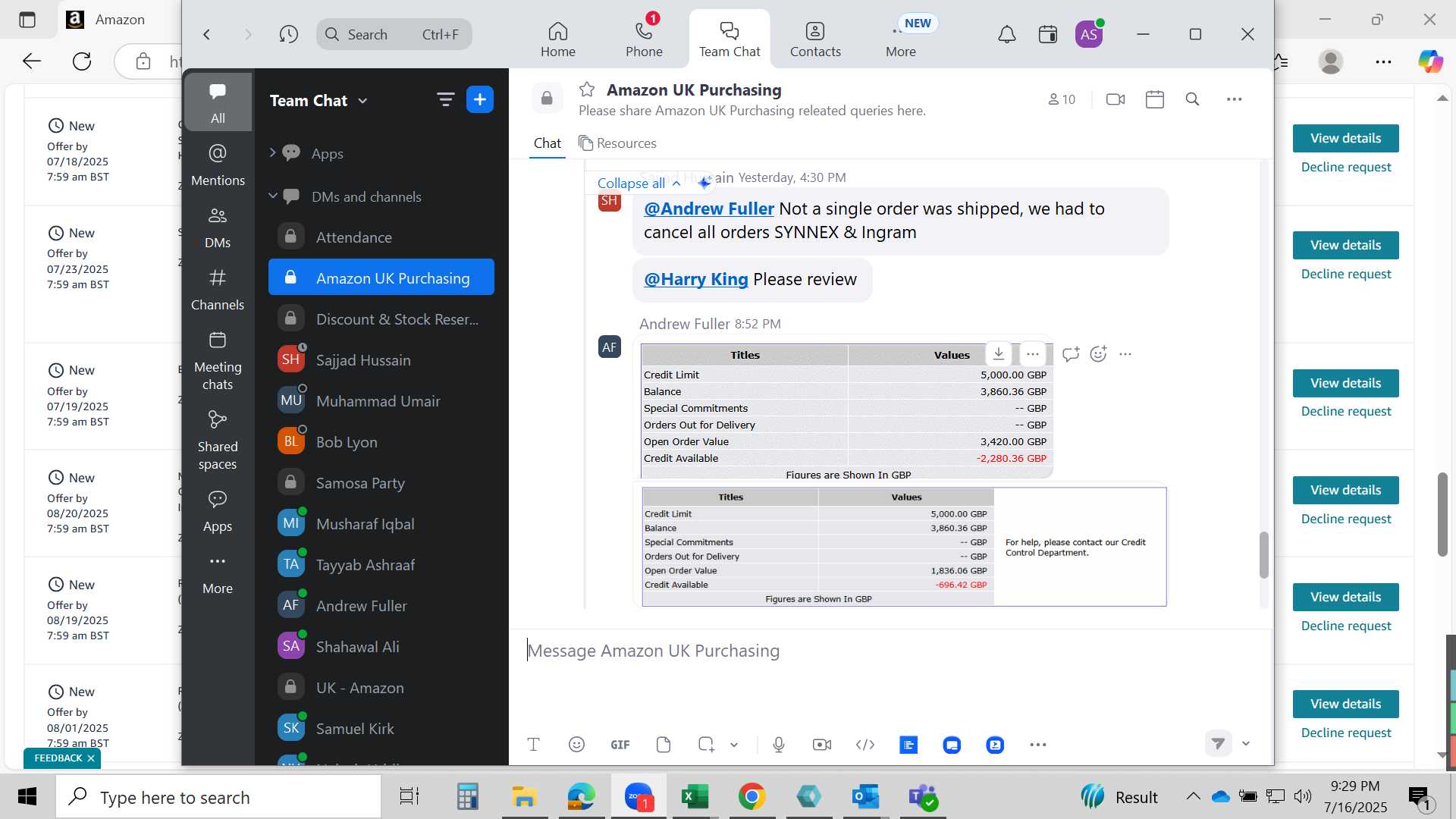Open Apps in the left sidebar

218,511
